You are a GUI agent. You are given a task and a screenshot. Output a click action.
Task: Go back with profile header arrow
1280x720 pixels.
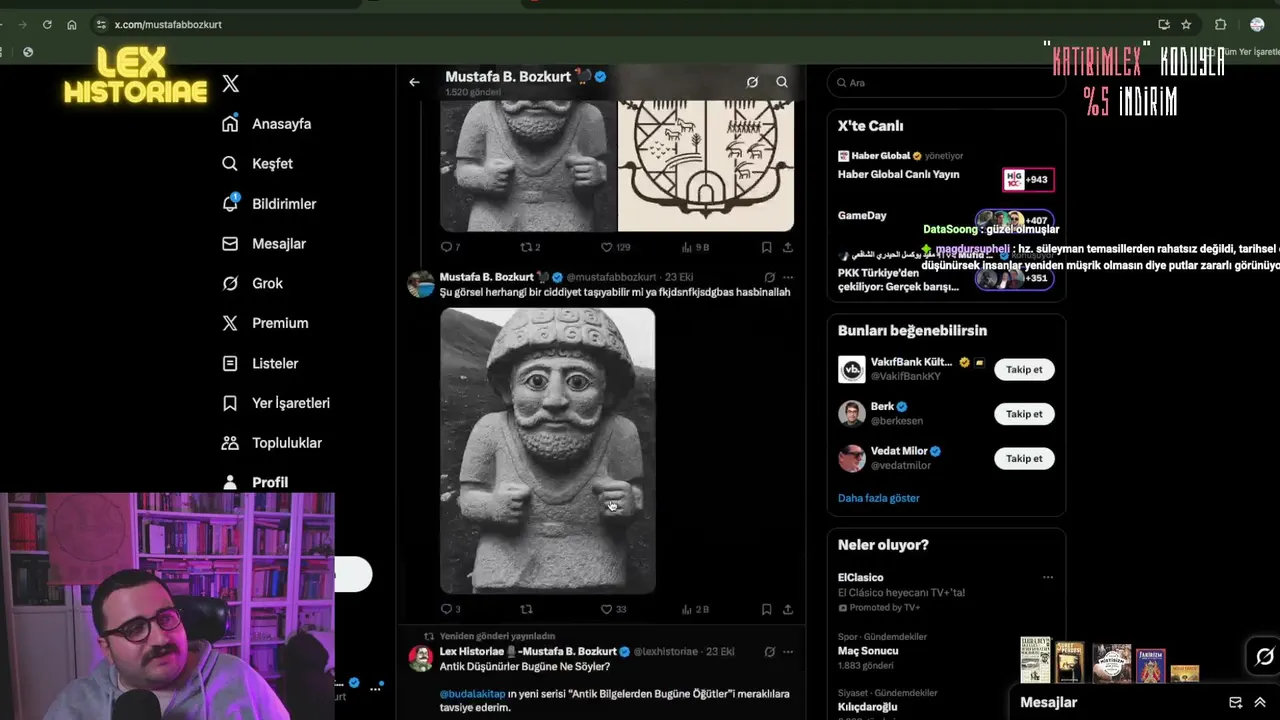(414, 82)
